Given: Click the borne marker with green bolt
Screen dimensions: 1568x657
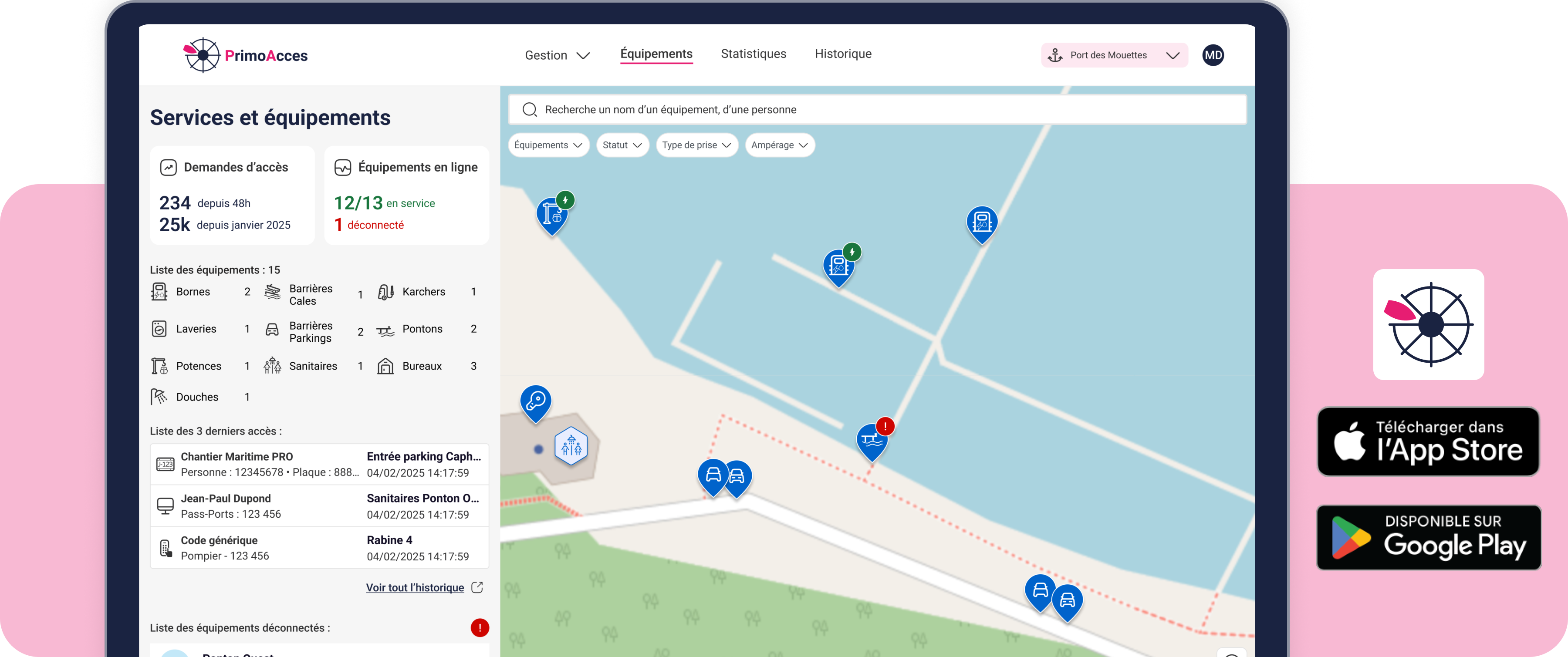Looking at the screenshot, I should pos(838,266).
